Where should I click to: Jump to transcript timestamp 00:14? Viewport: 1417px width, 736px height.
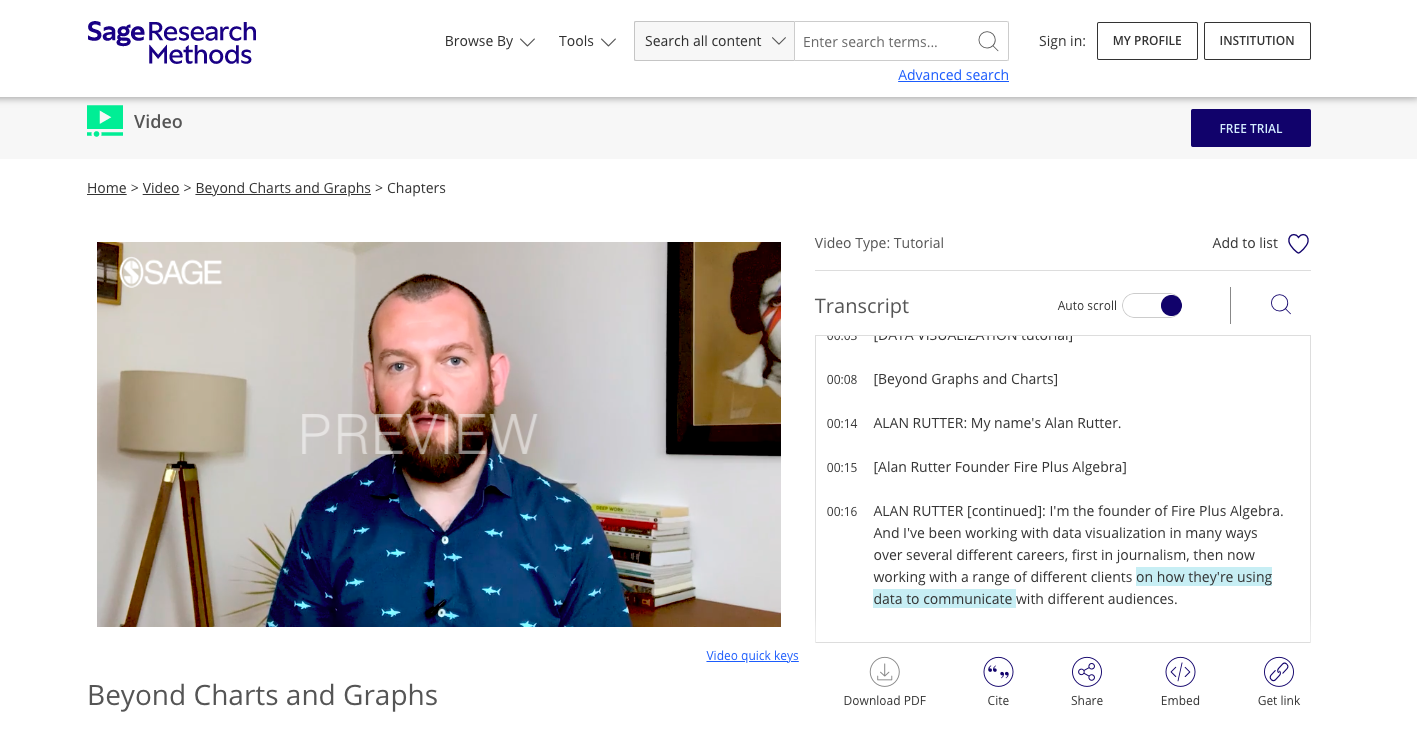click(x=842, y=424)
